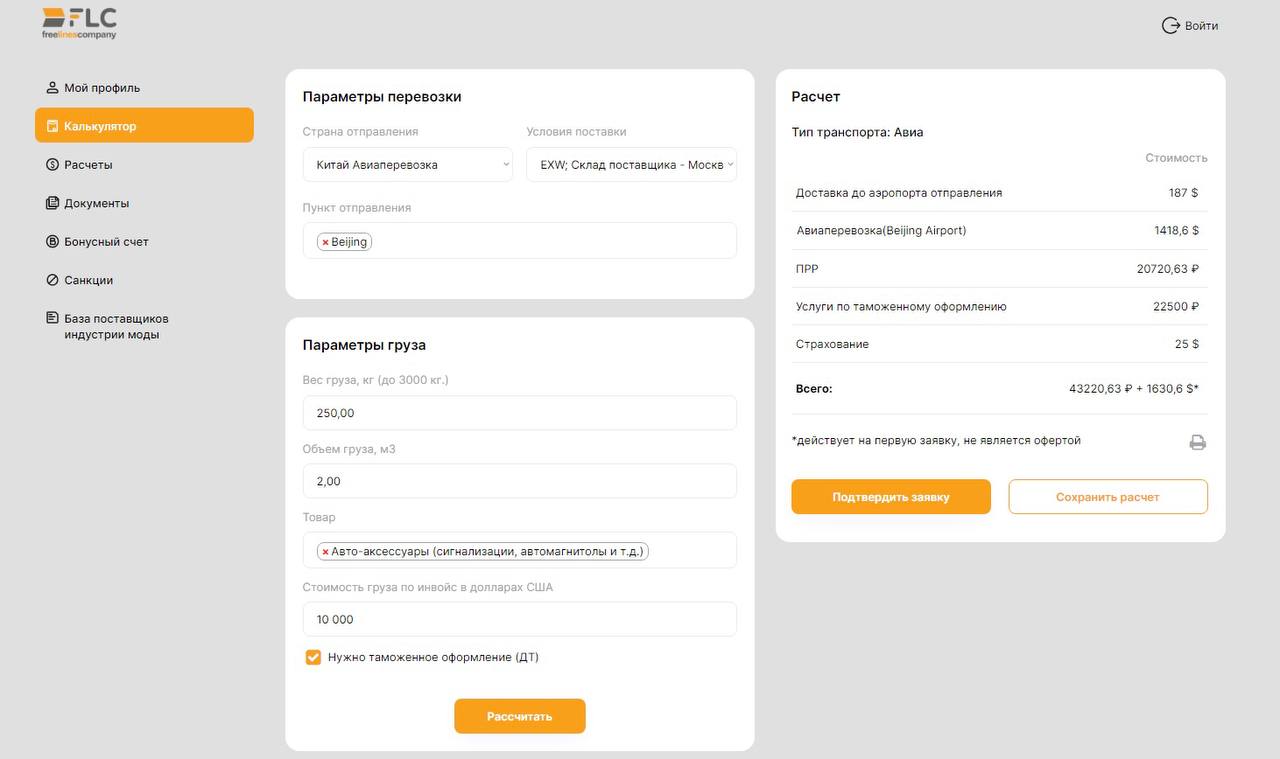Viewport: 1280px width, 759px height.
Task: Remove the Авто-аксессуары product tag
Action: [x=325, y=551]
